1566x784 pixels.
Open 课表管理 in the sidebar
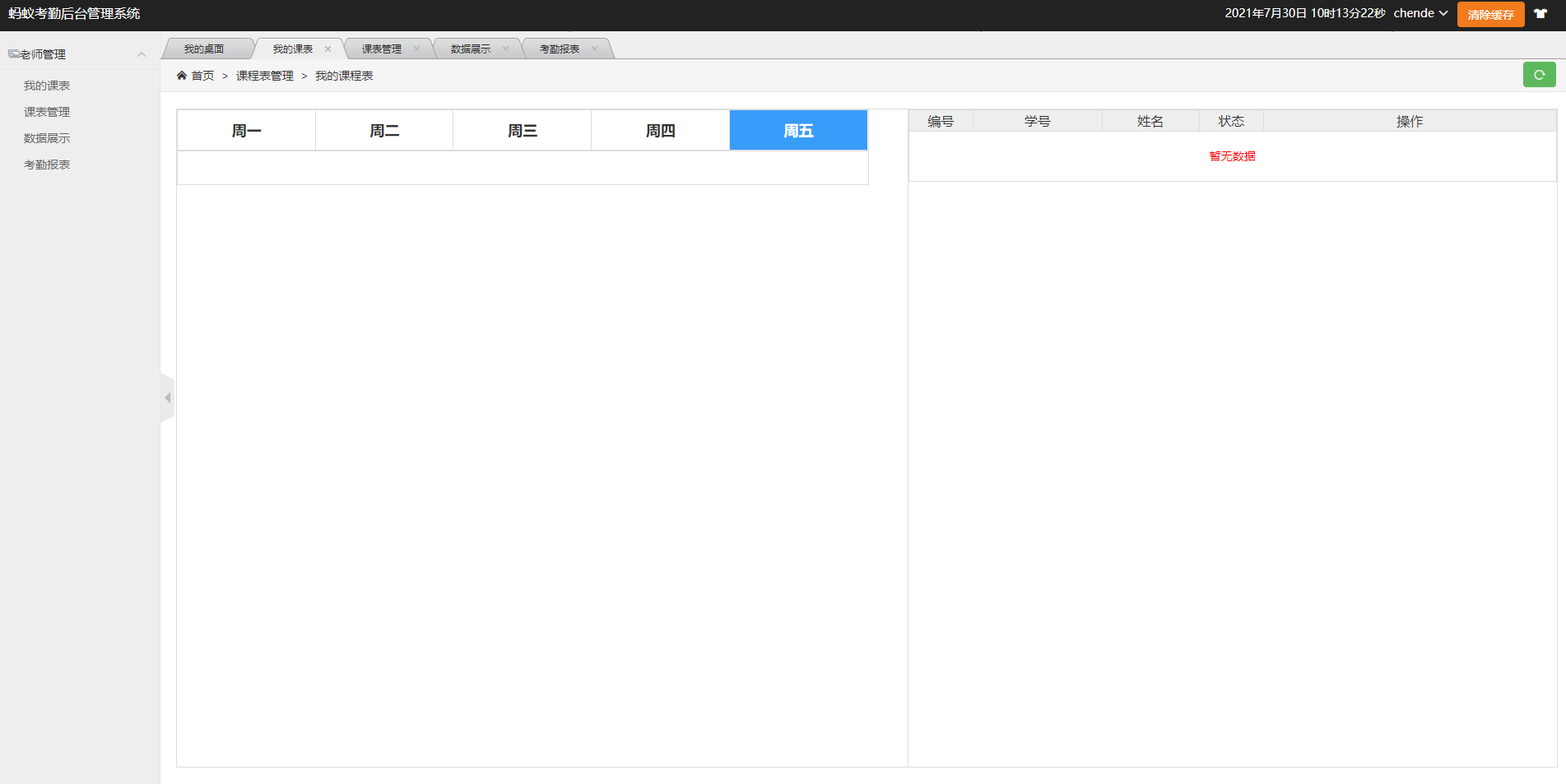click(x=47, y=112)
